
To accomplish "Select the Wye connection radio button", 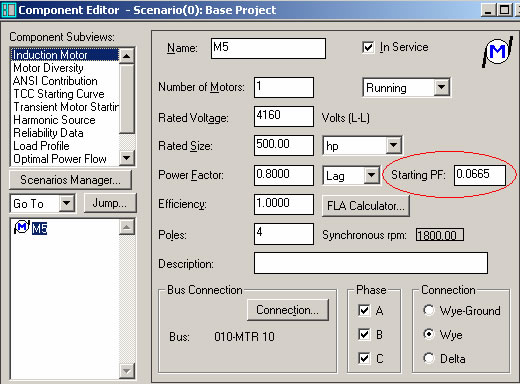I will click(429, 334).
